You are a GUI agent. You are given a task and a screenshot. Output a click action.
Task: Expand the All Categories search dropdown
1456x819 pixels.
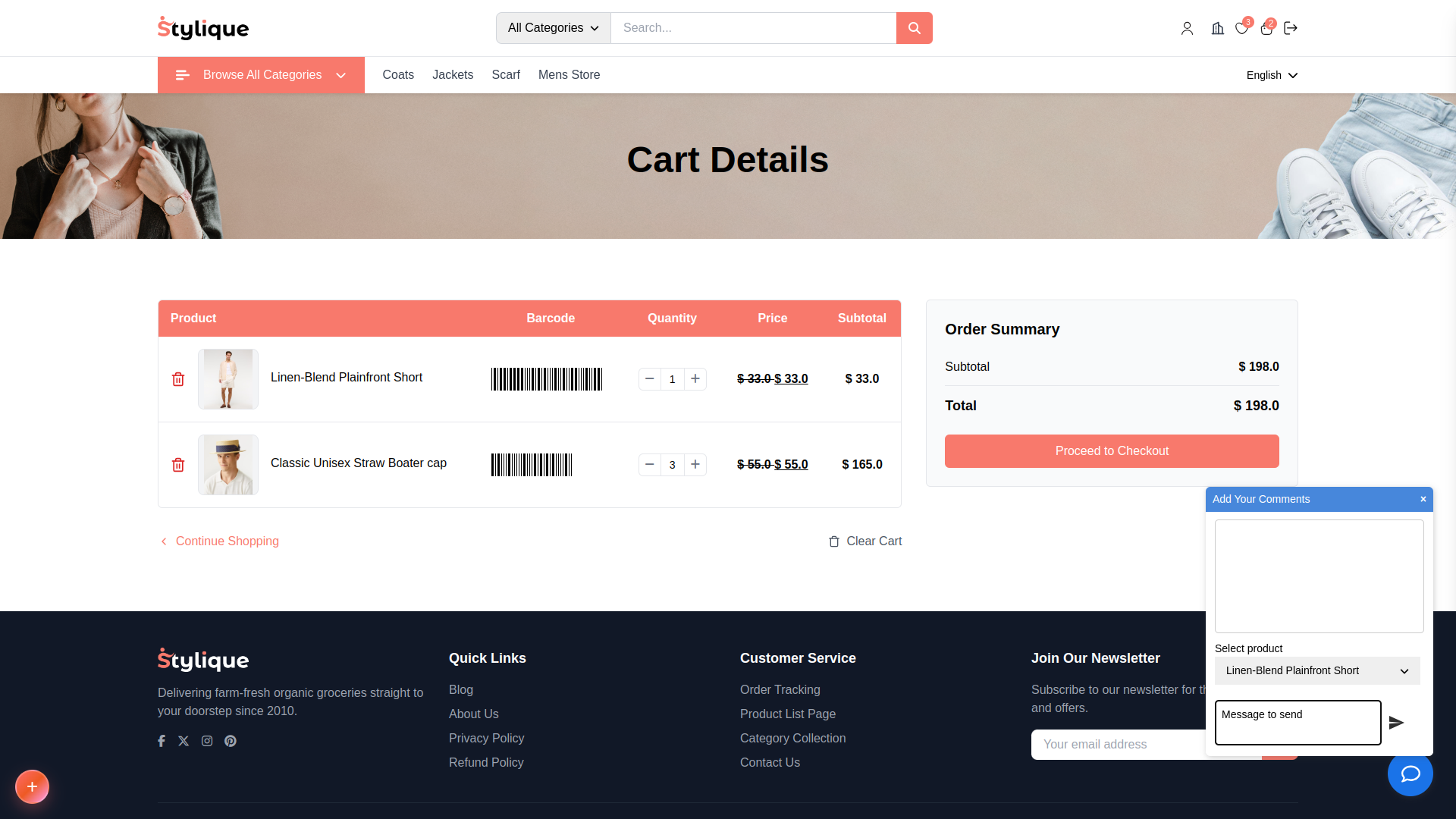554,28
